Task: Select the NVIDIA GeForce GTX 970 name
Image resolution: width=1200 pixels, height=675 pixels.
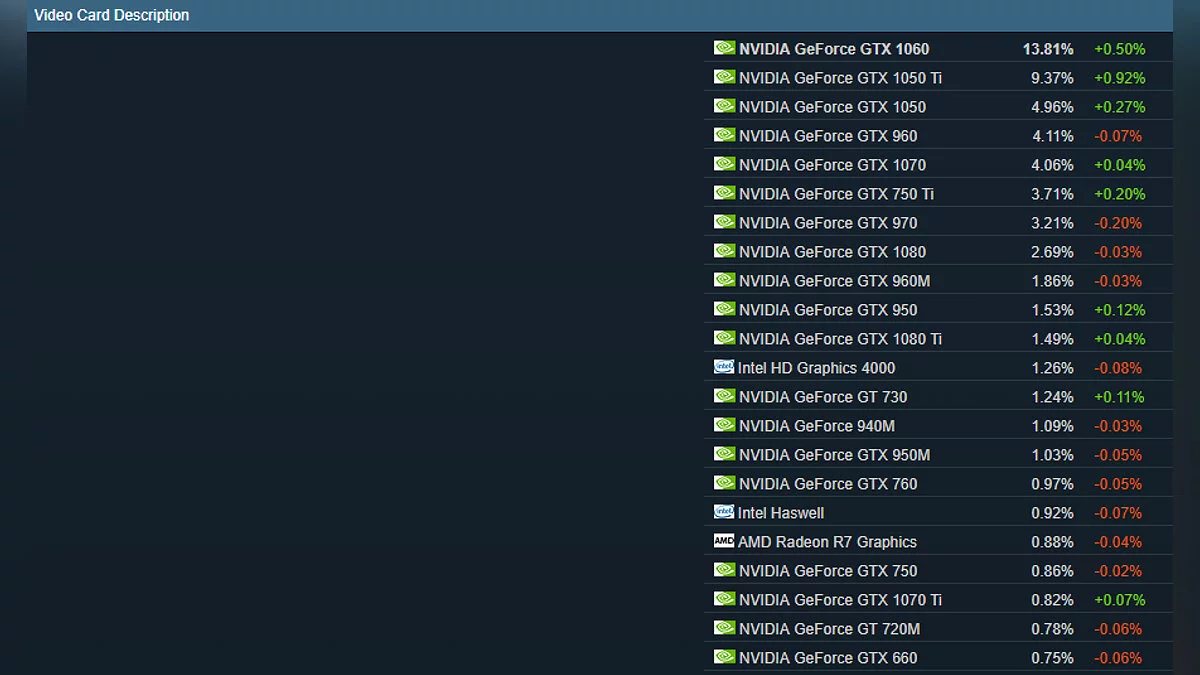Action: pos(828,223)
